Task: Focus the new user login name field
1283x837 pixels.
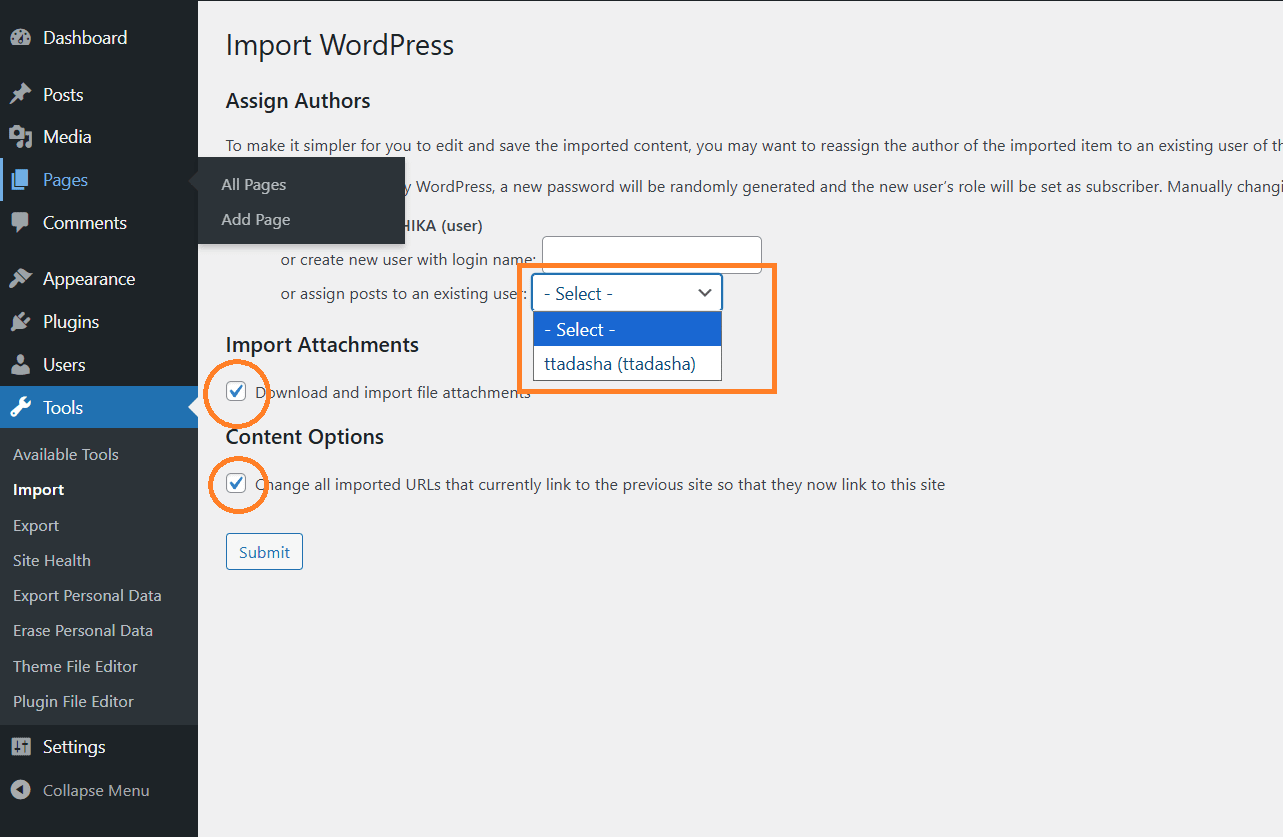Action: pos(652,255)
